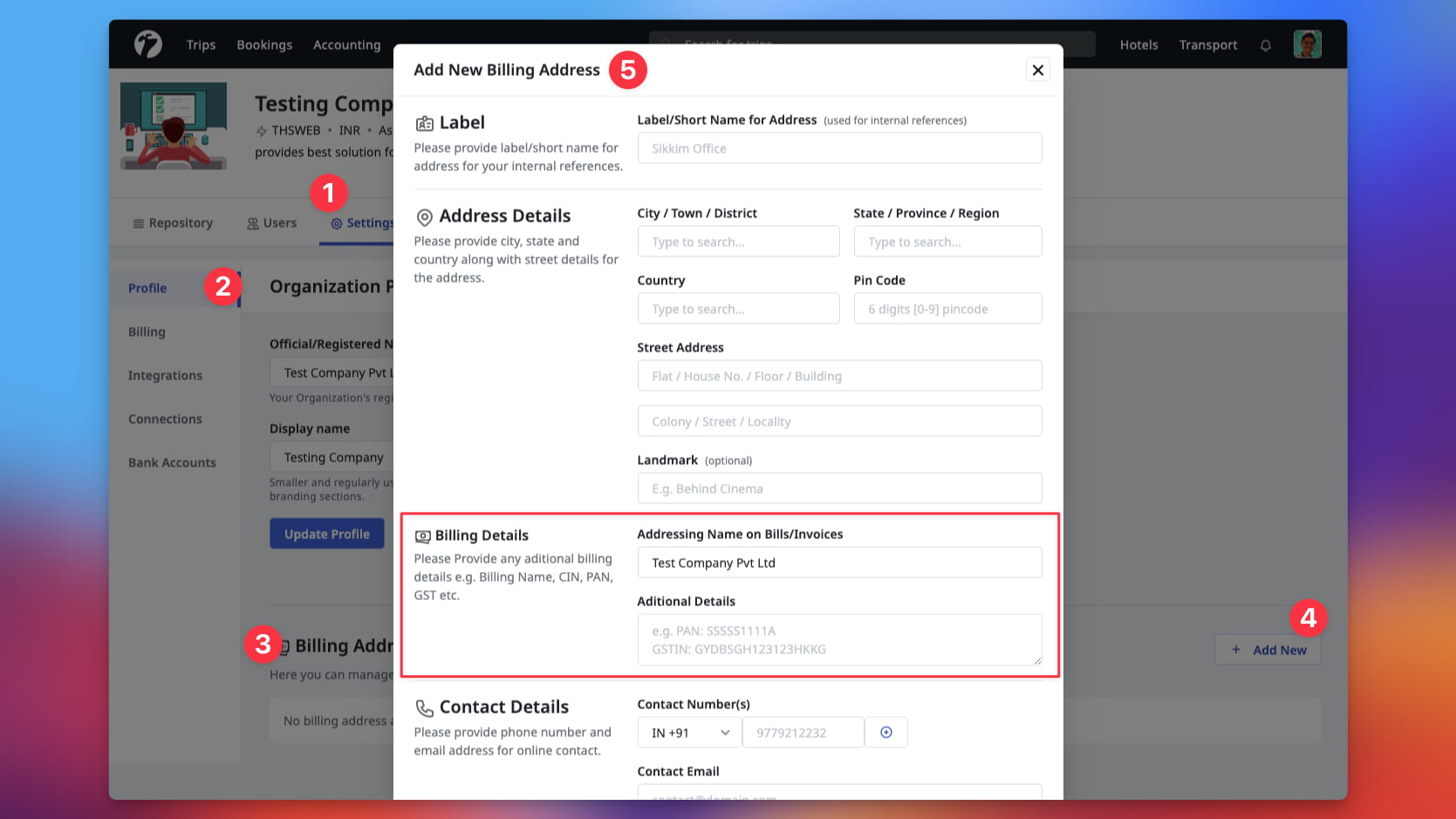Open the Trips menu
The width and height of the screenshot is (1456, 819).
point(201,44)
